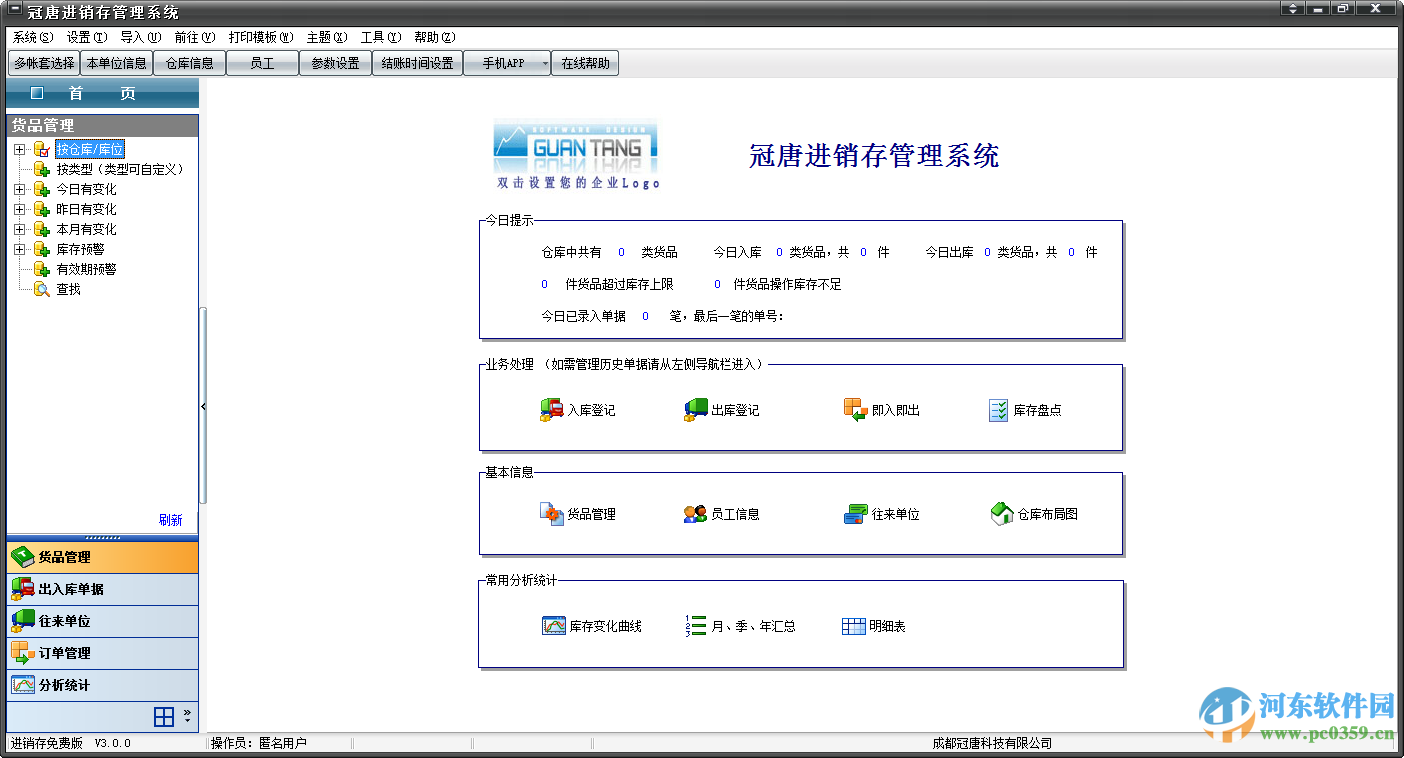Switch to 出入库单据 navigation tab
This screenshot has width=1404, height=758.
pyautogui.click(x=103, y=589)
